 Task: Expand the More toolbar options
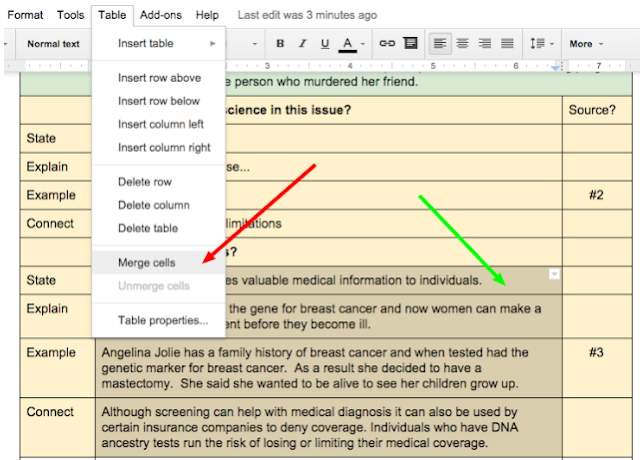tap(586, 44)
